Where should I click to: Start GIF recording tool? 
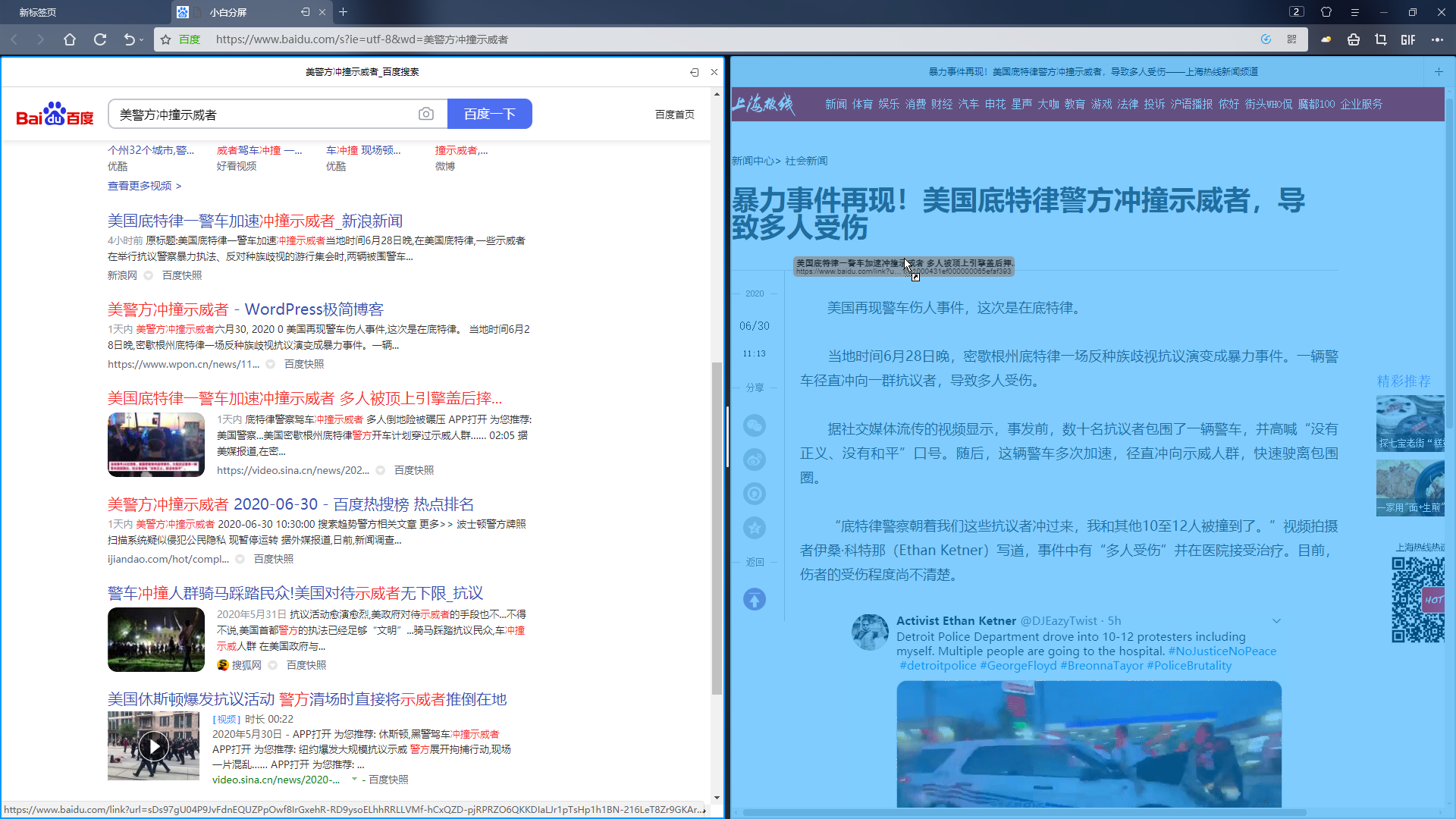click(1408, 39)
